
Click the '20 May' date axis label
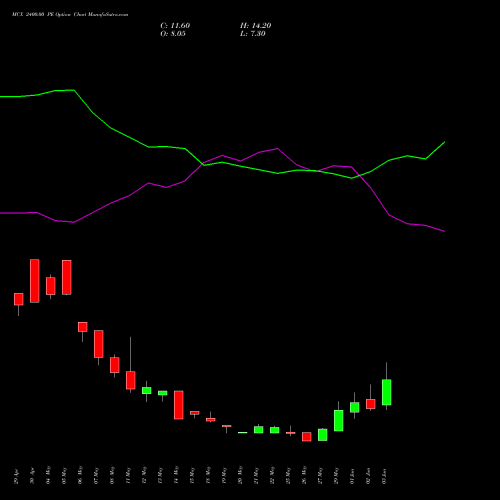241,475
